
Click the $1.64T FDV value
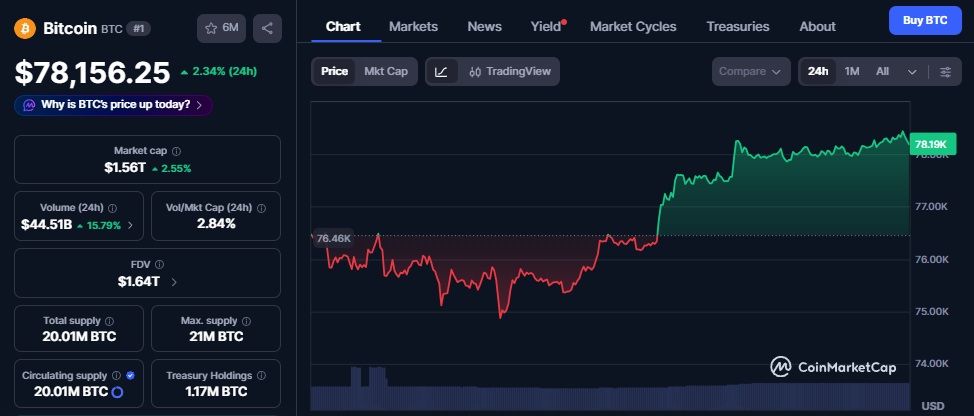[x=139, y=281]
